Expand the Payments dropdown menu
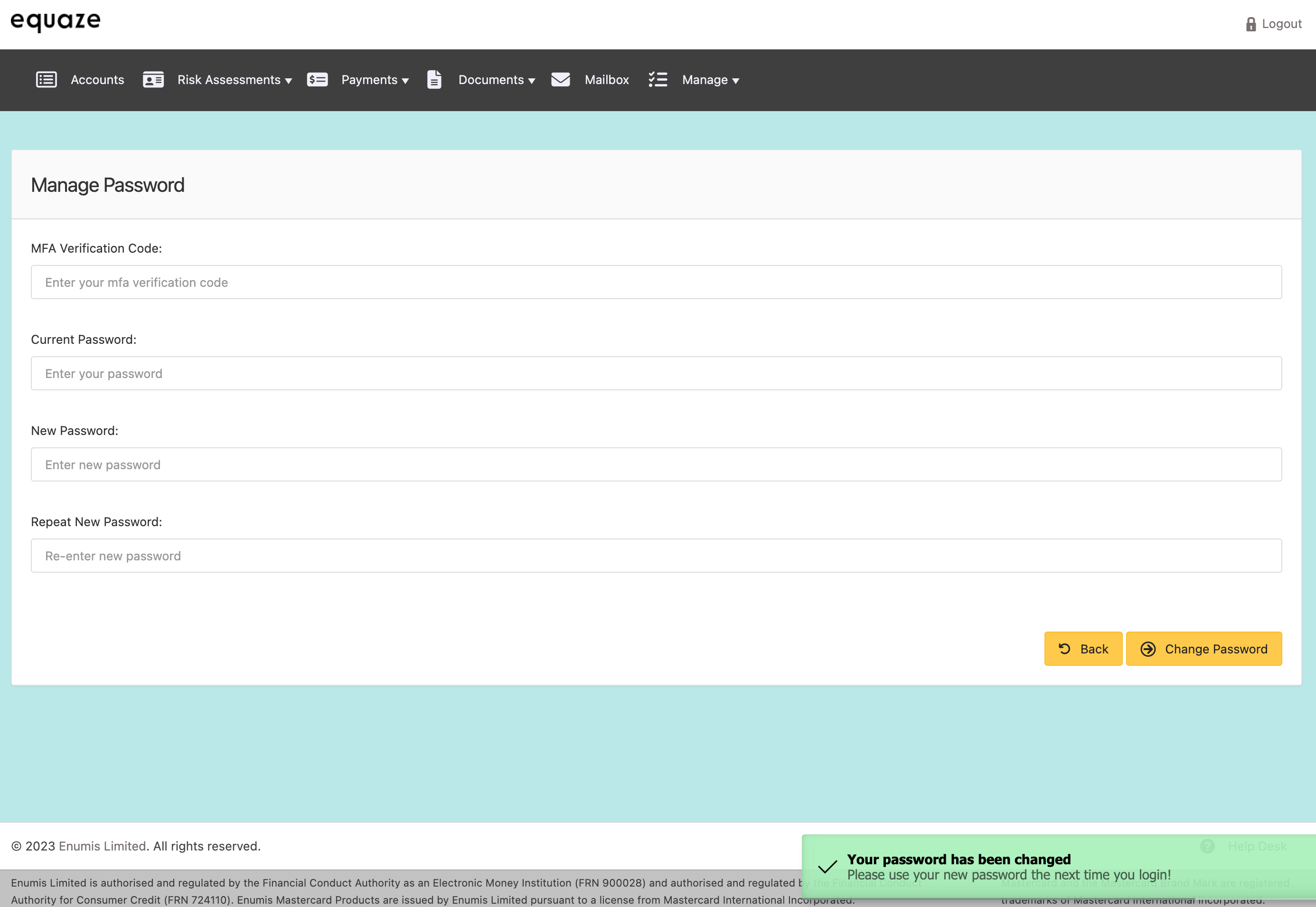Image resolution: width=1316 pixels, height=907 pixels. 375,80
